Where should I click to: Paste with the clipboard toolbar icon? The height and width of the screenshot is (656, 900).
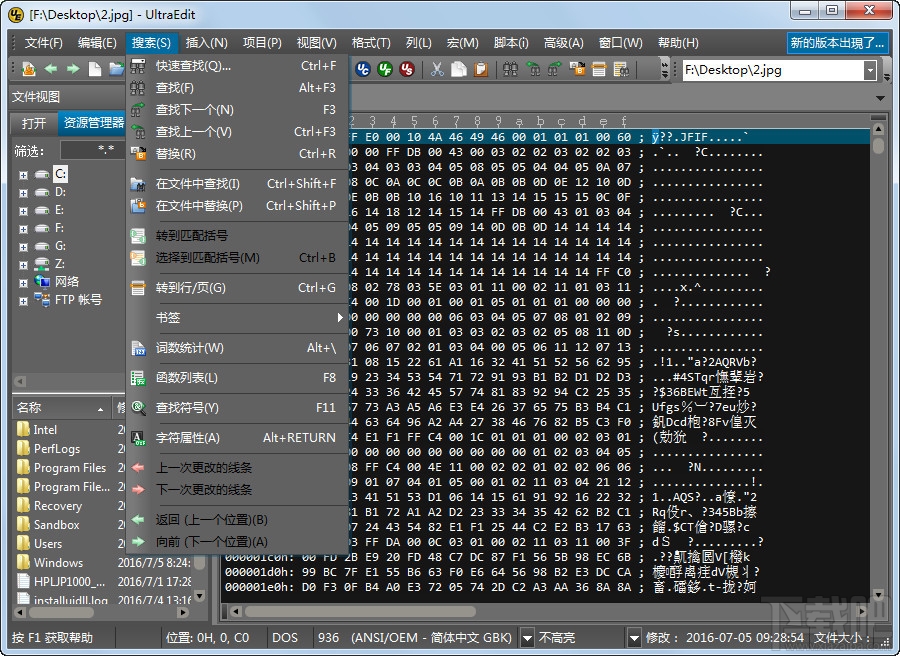[x=481, y=69]
